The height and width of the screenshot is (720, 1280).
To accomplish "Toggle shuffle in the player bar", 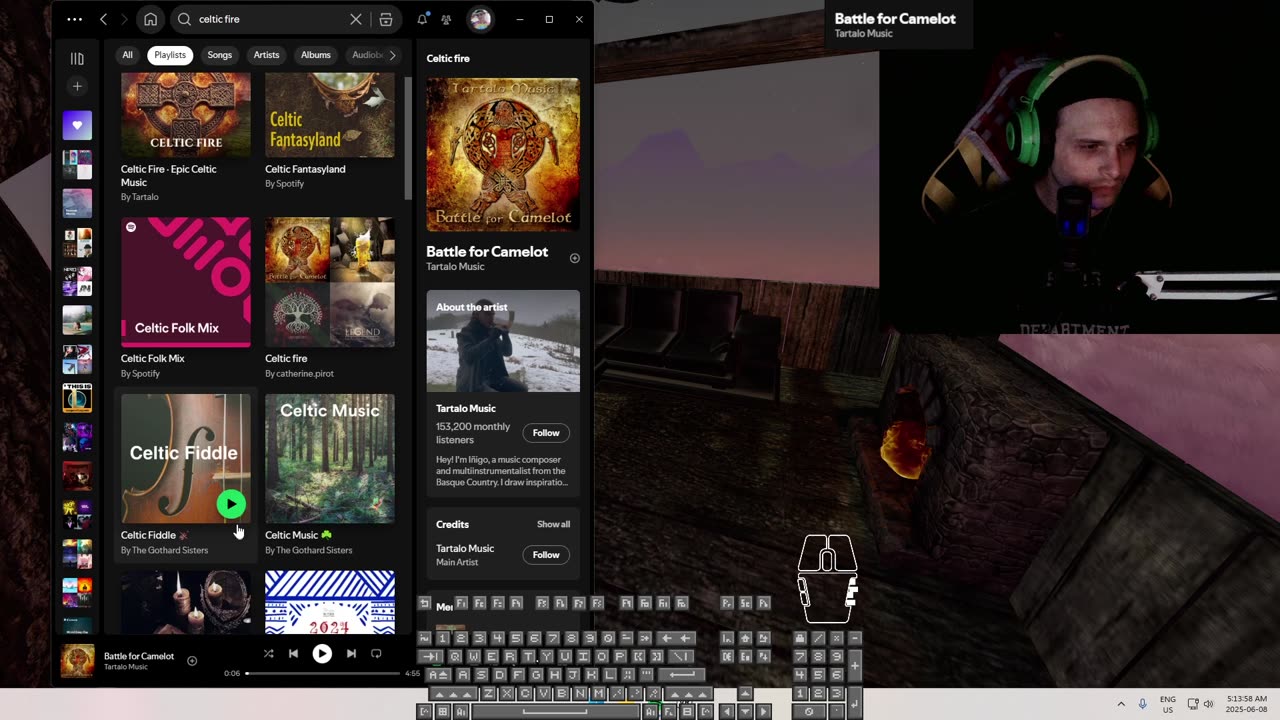I will click(x=268, y=654).
